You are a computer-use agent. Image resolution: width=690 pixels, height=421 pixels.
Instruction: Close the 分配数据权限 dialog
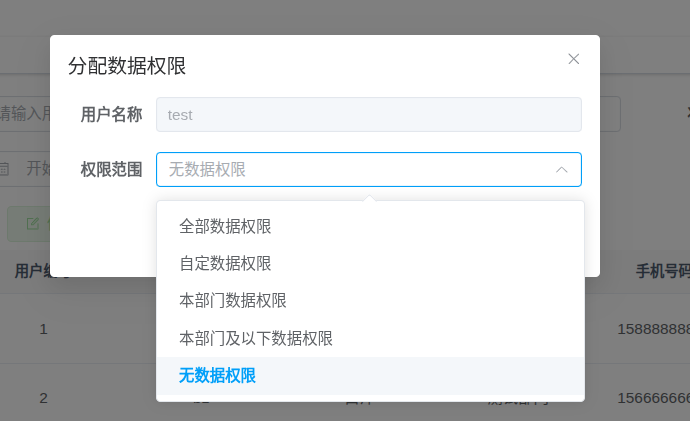click(x=574, y=59)
